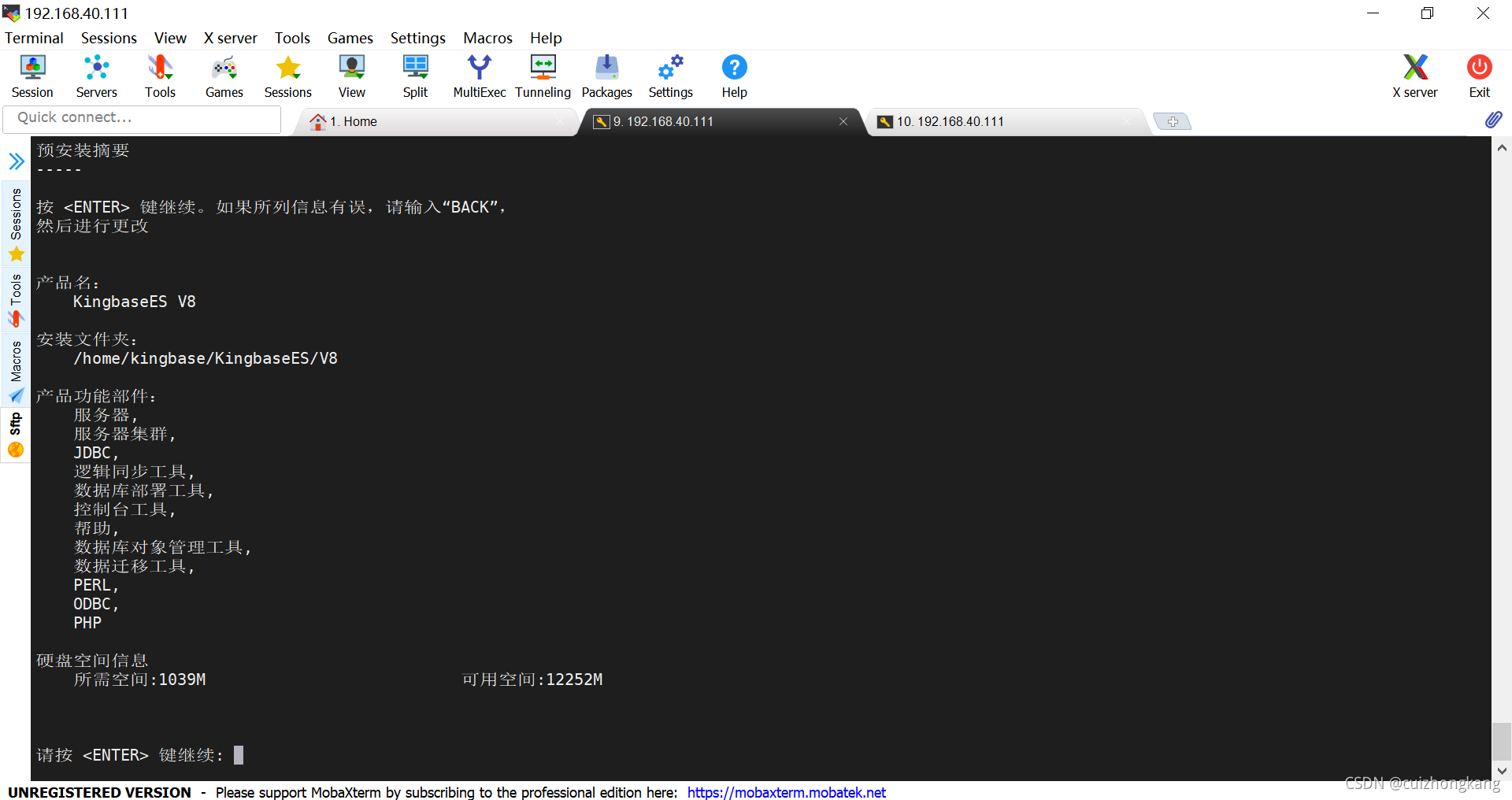Click the 所需空间:1039M text
The width and height of the screenshot is (1512, 800).
[139, 680]
